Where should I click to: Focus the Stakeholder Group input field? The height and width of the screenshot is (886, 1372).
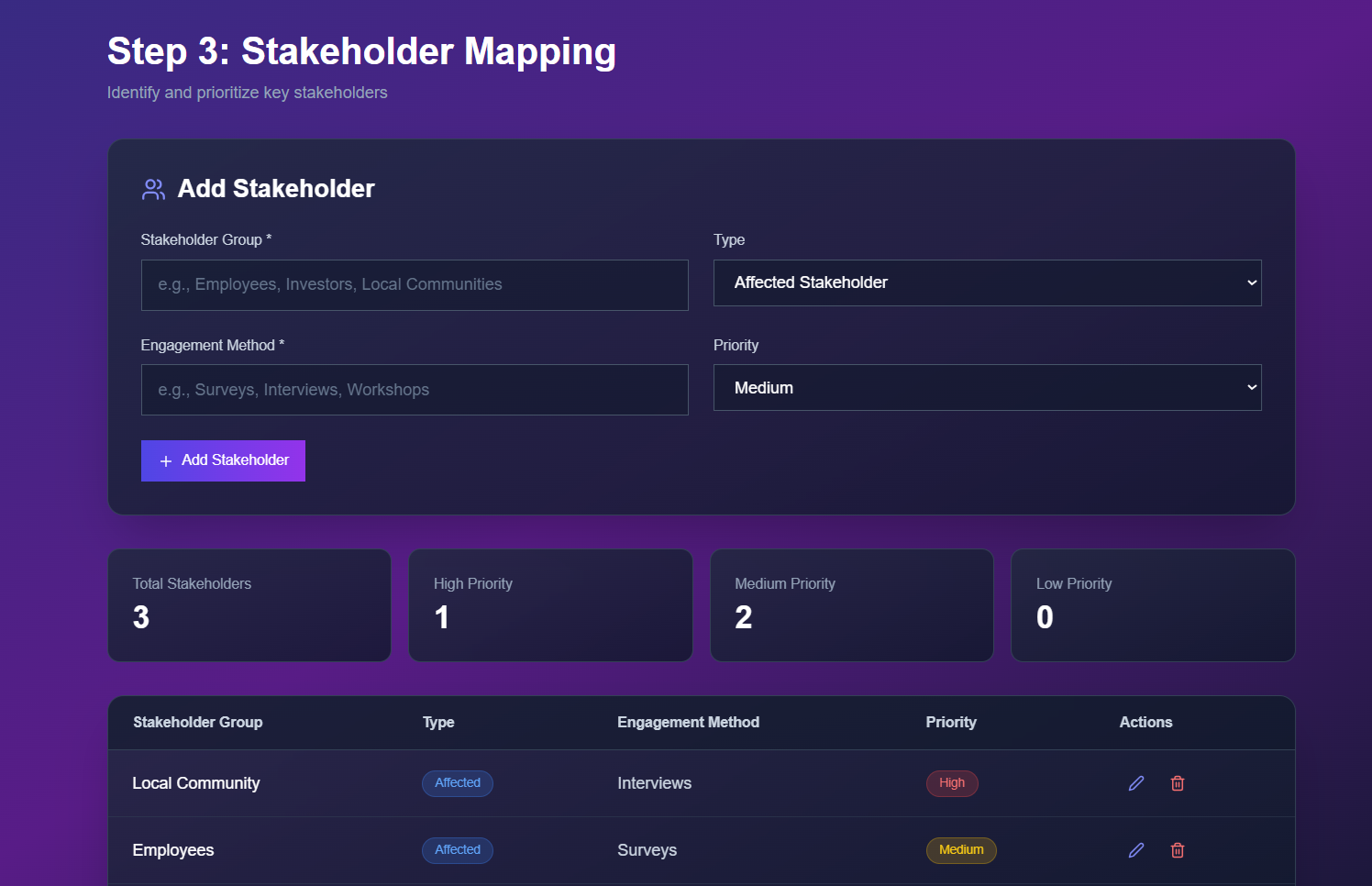[x=415, y=284]
